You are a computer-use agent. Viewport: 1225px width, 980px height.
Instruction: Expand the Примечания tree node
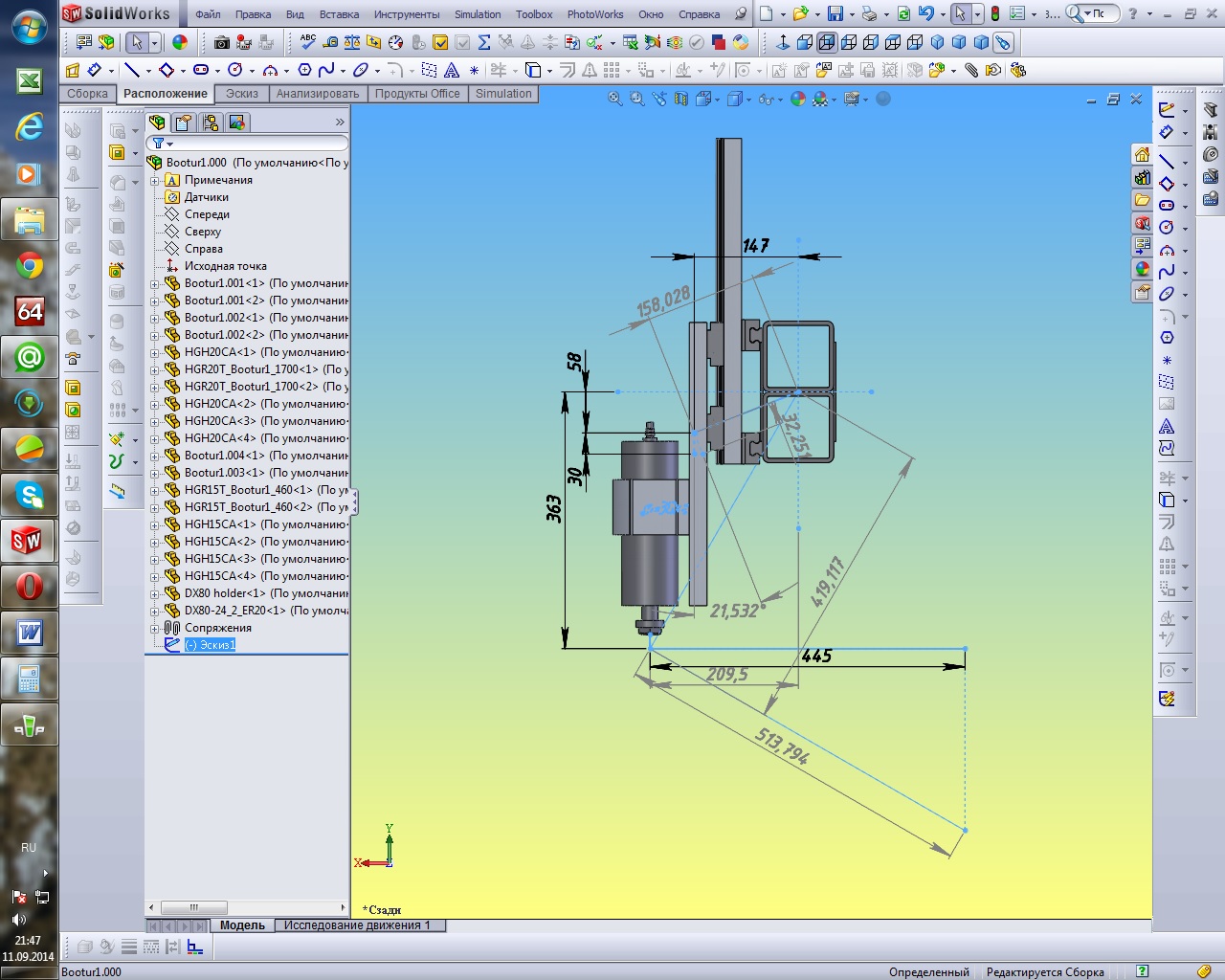click(155, 180)
